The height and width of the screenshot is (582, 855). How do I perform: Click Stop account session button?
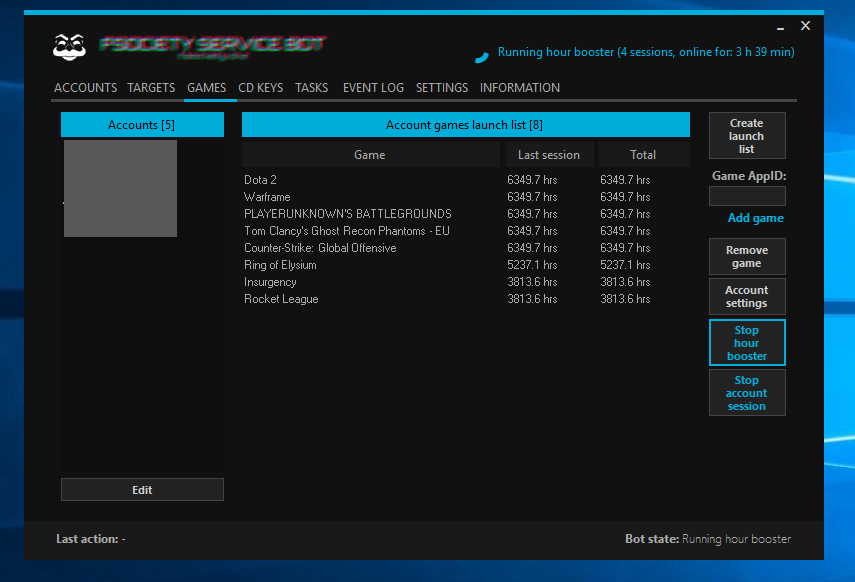pyautogui.click(x=746, y=393)
